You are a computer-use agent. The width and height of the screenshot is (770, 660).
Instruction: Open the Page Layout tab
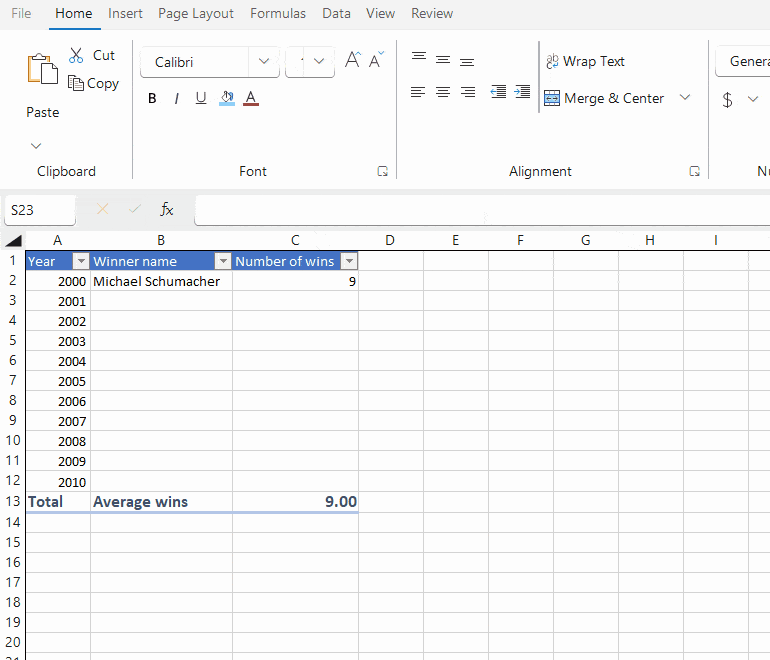point(196,13)
